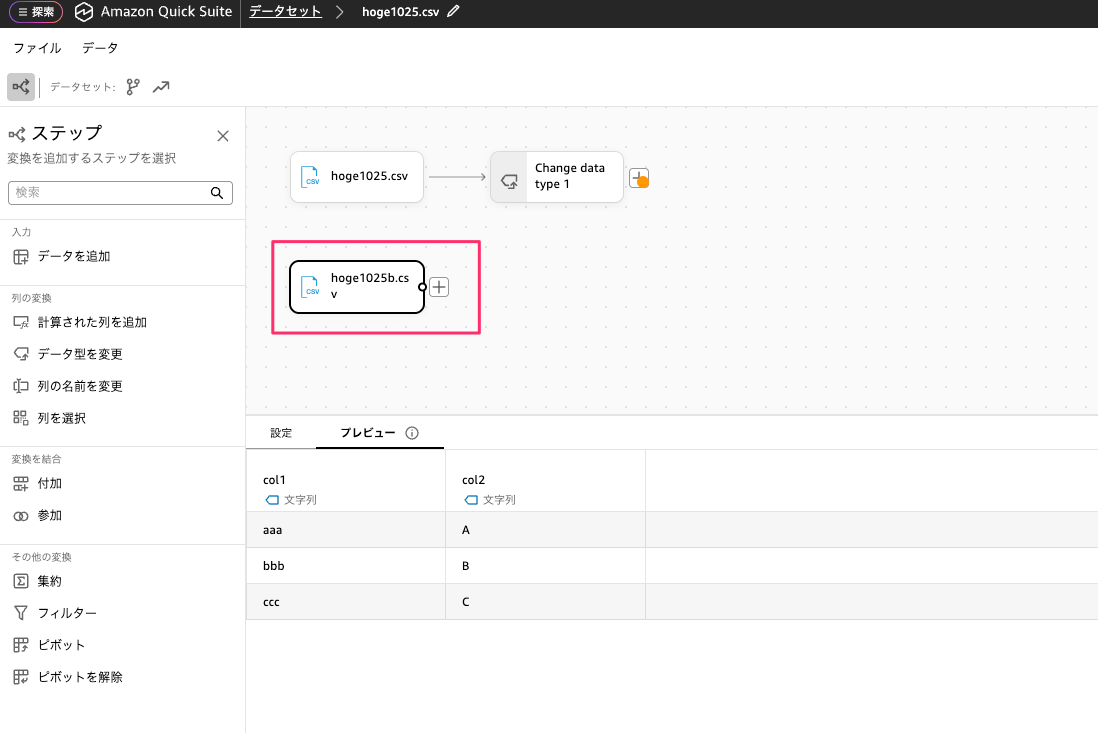
Task: Choose the 計算された列を追加 step
Action: [x=92, y=322]
